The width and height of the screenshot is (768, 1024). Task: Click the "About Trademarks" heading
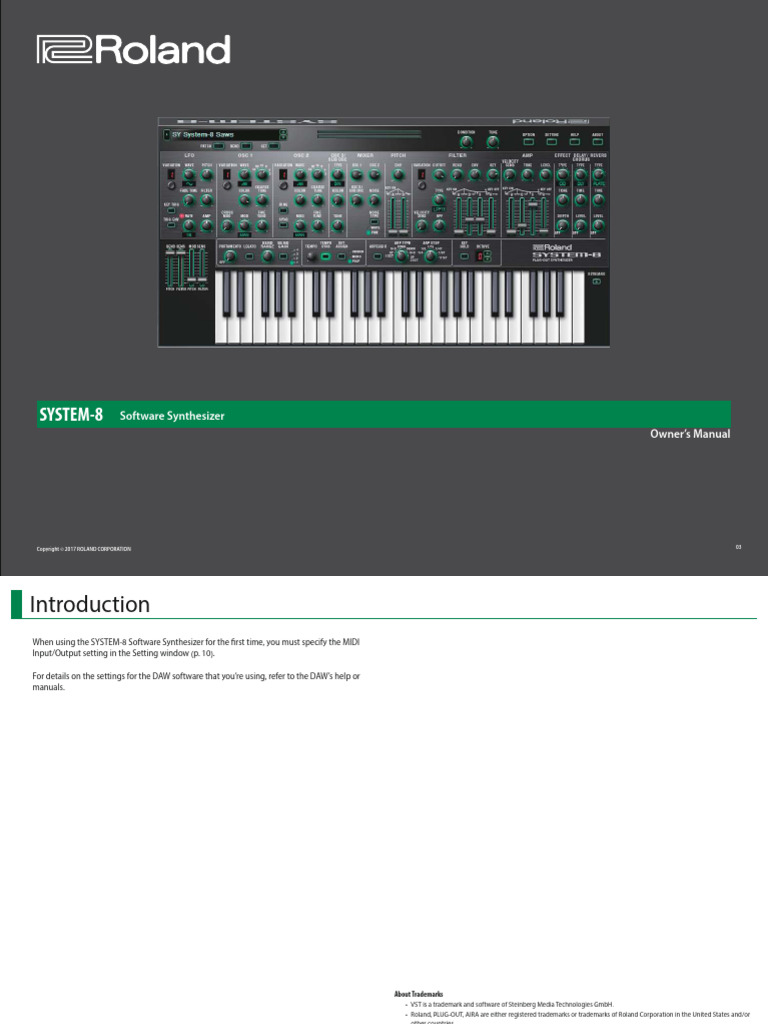pyautogui.click(x=419, y=994)
